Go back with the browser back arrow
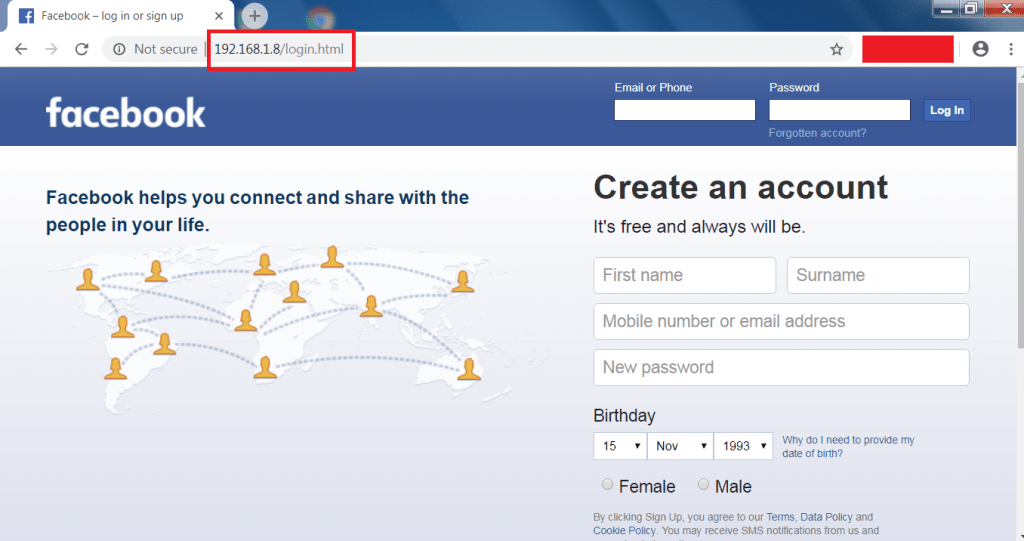Viewport: 1024px width, 541px height. [21, 49]
